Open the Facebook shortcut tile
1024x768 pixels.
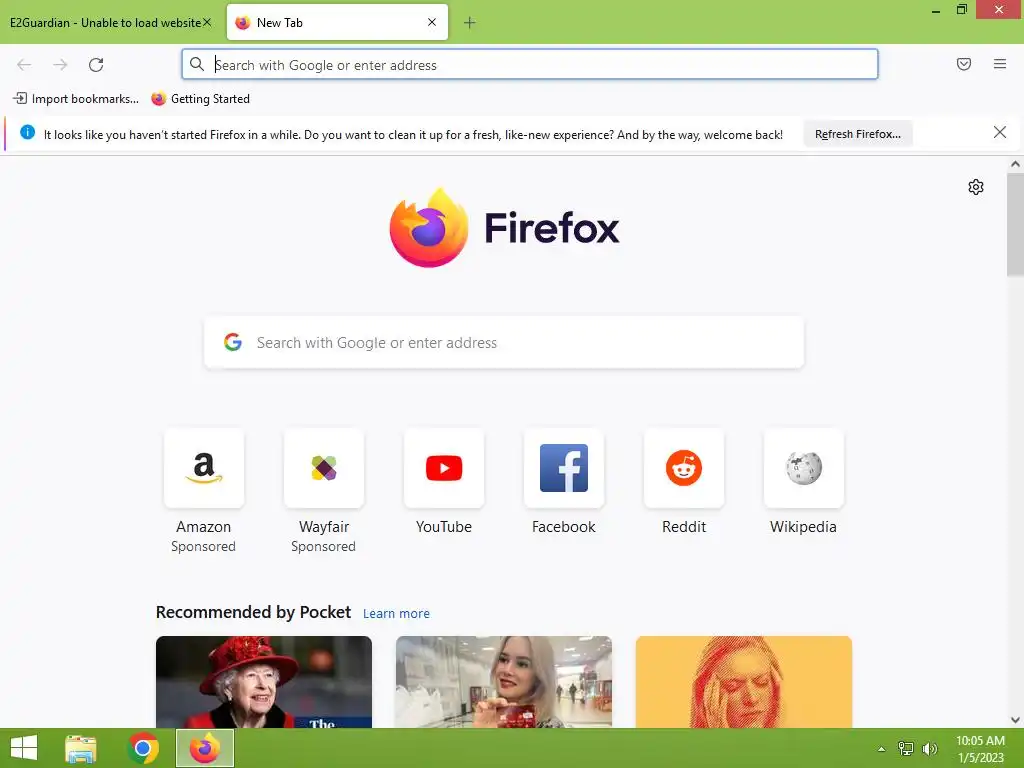(564, 468)
